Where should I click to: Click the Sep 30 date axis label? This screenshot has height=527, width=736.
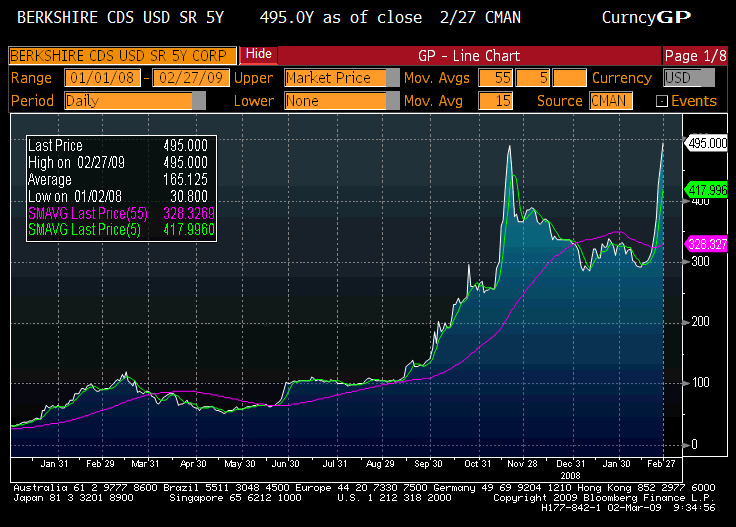(x=428, y=464)
